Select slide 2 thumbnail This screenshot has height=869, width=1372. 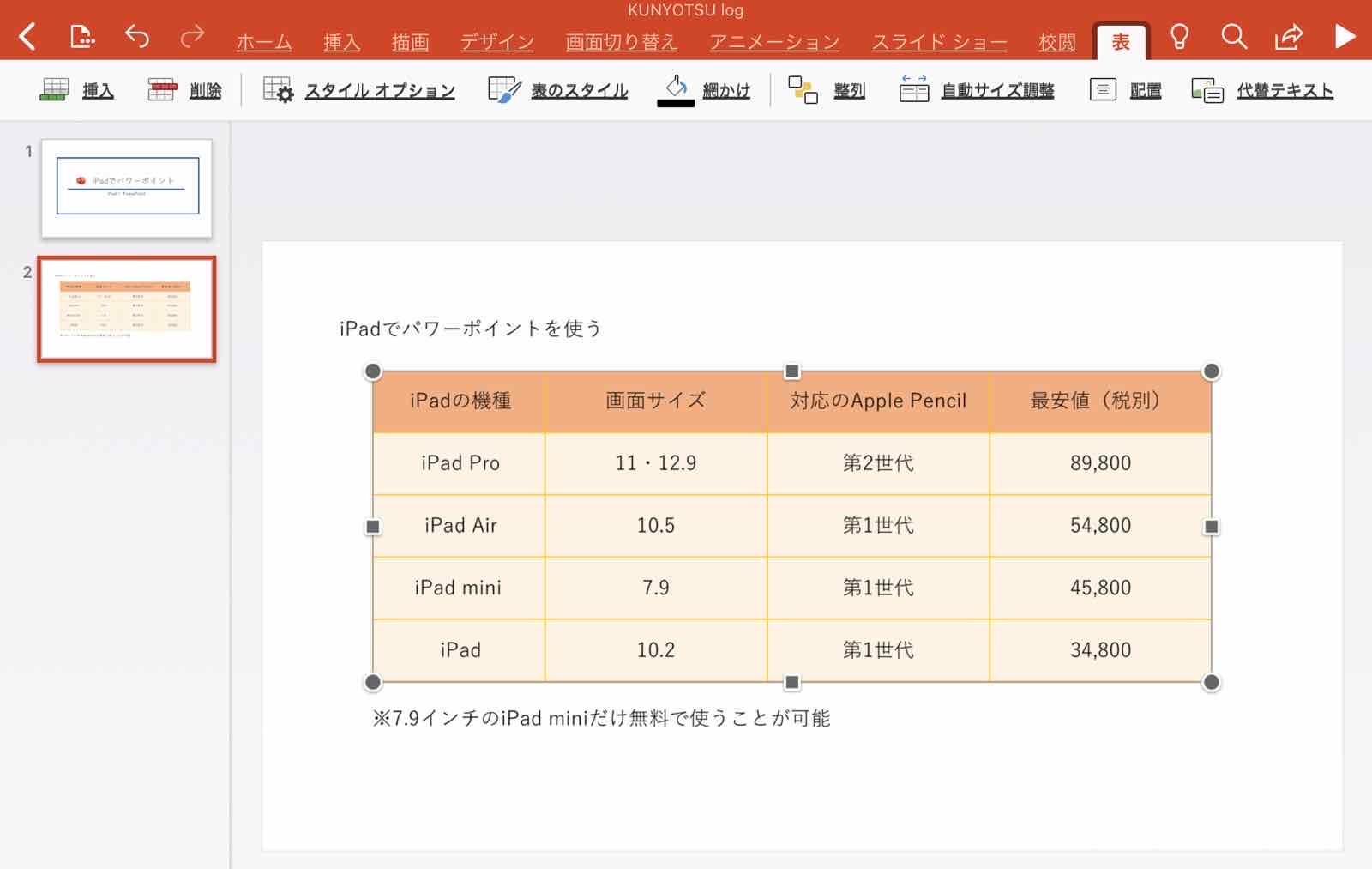(127, 309)
